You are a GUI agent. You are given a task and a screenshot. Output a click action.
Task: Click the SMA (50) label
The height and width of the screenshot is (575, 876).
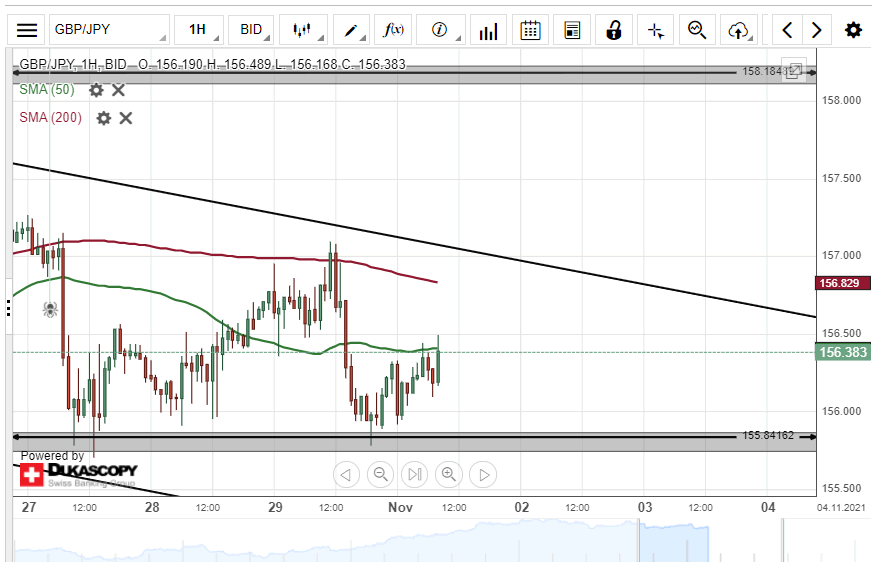47,89
